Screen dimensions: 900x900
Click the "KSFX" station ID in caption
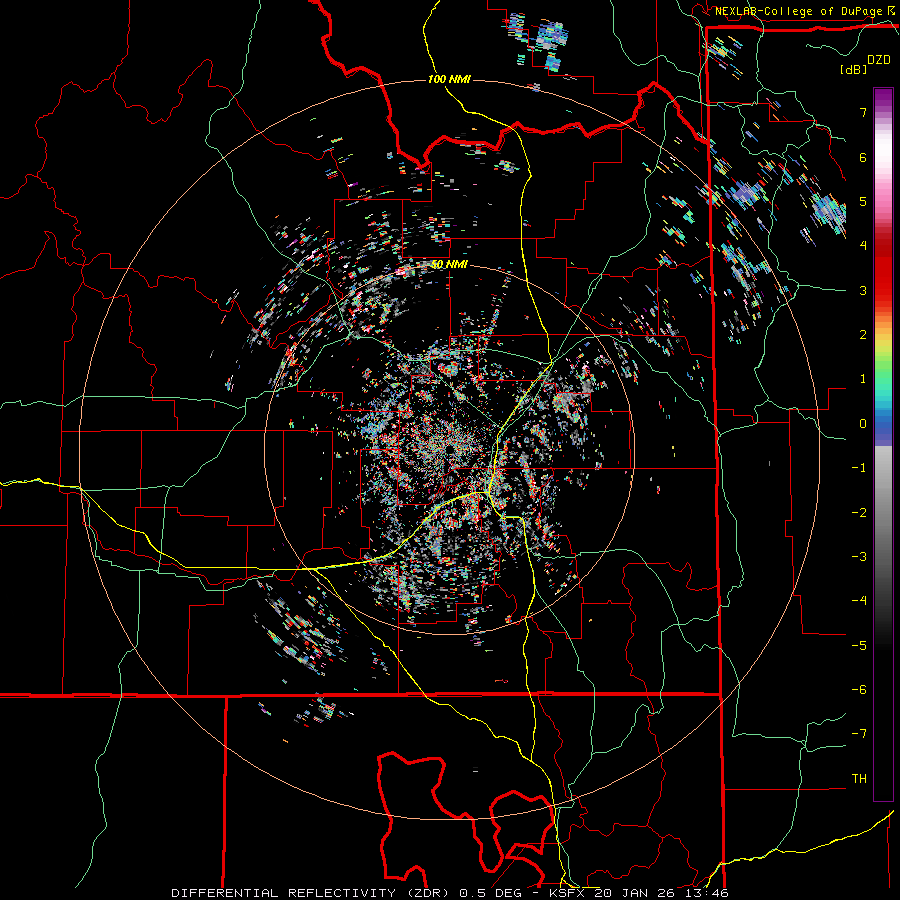coord(566,893)
